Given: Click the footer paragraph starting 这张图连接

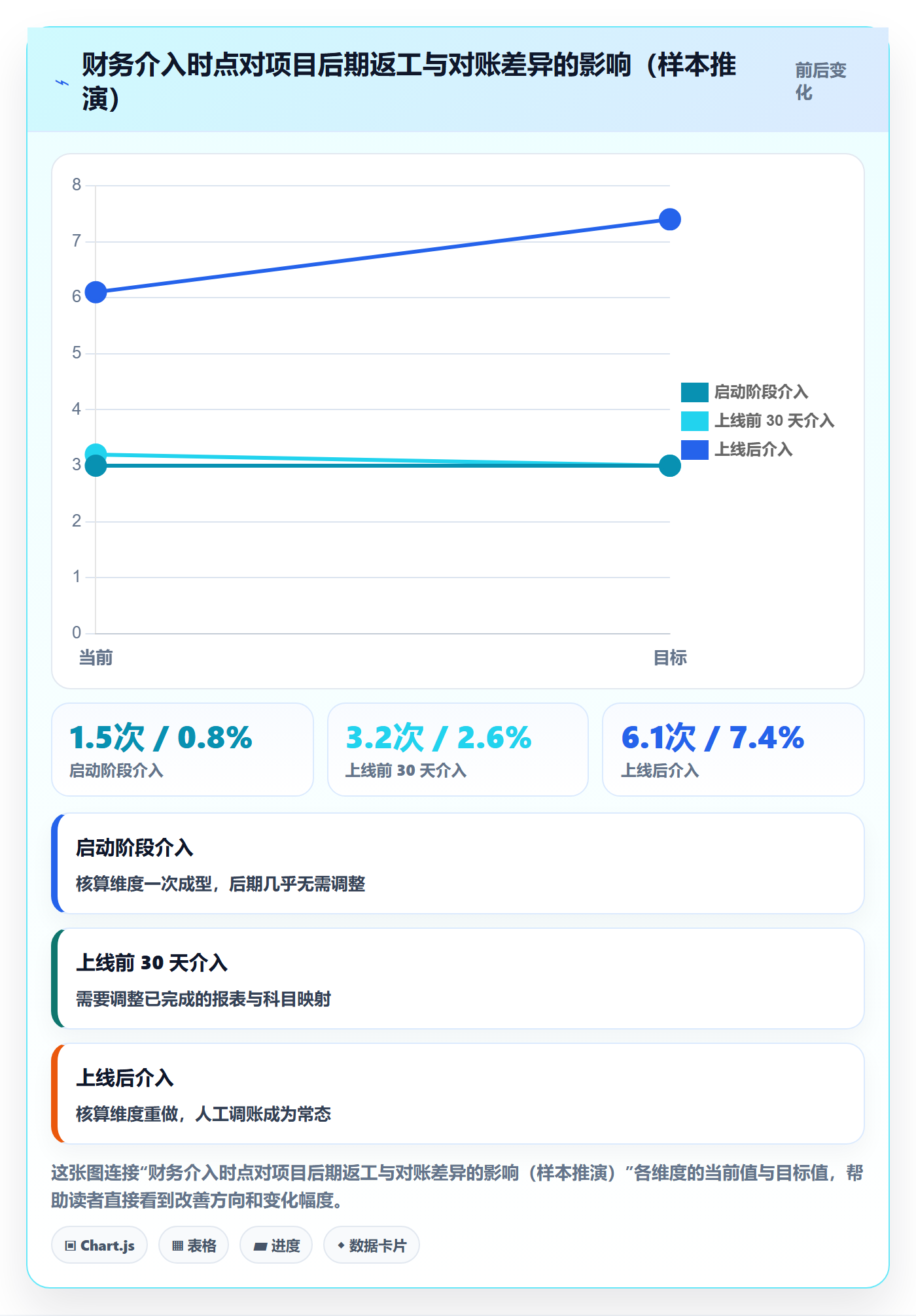Looking at the screenshot, I should pyautogui.click(x=457, y=1186).
